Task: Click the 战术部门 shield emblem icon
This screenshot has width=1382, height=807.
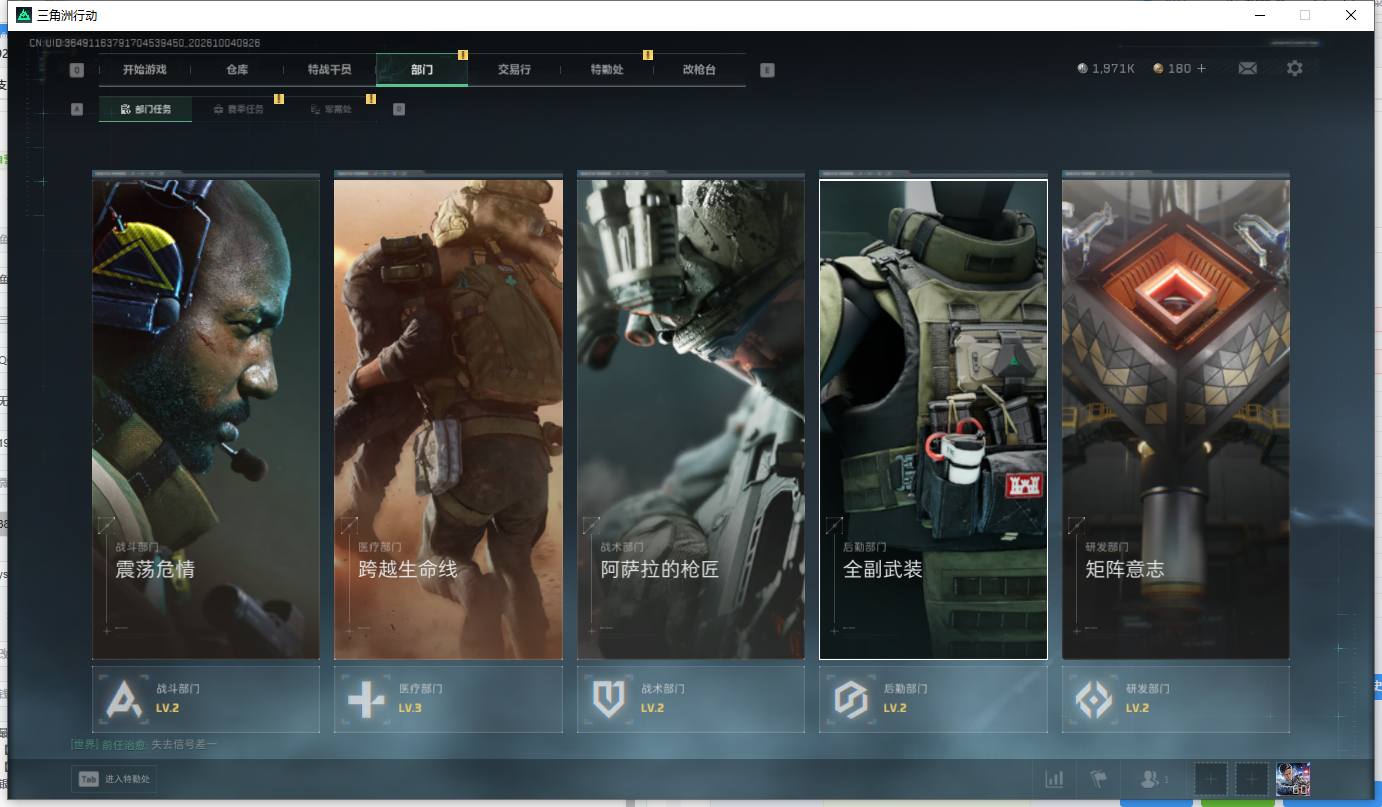Action: pos(608,700)
